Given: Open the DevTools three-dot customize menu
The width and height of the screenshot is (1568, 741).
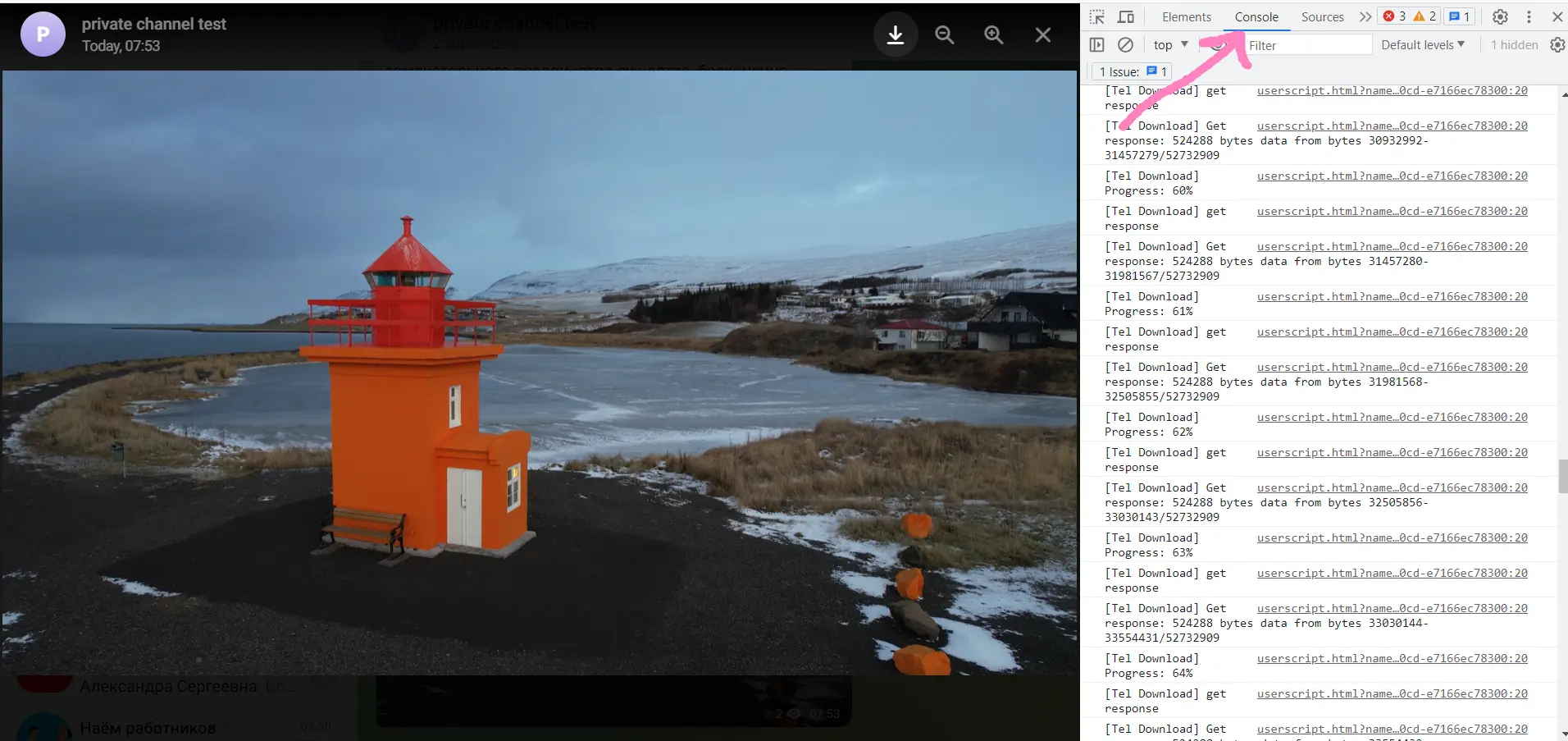Looking at the screenshot, I should [x=1529, y=16].
